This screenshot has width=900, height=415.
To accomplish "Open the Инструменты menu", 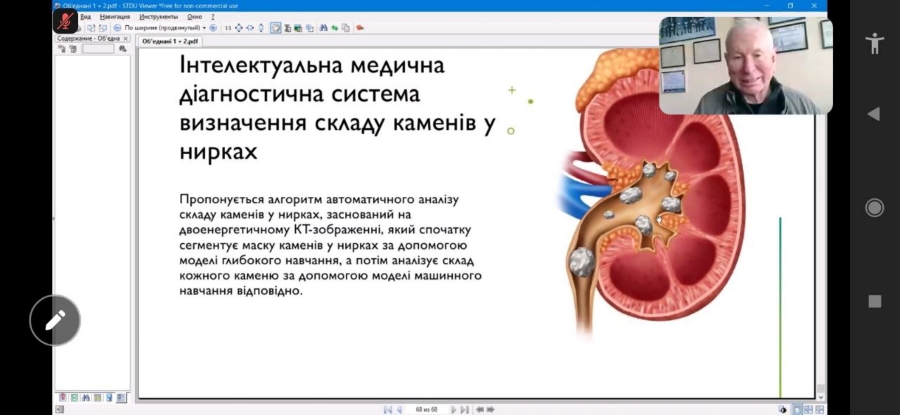I will coord(158,17).
